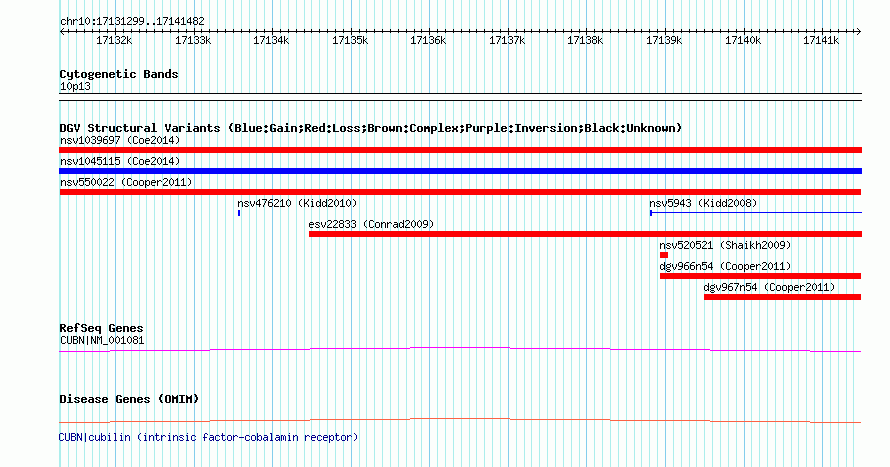Click the nsv1039697 (Coe2014) red loss bar
This screenshot has height=467, width=890.
point(460,150)
